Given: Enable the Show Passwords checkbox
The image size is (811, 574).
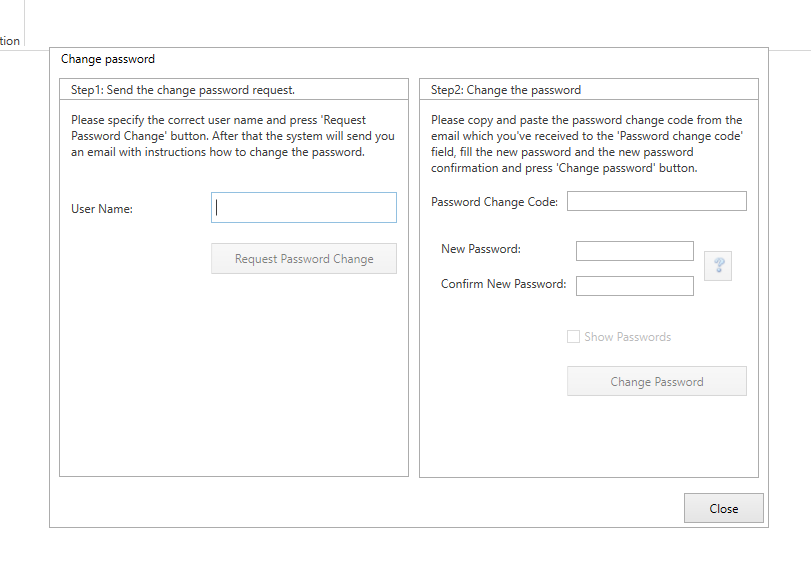Looking at the screenshot, I should pyautogui.click(x=573, y=337).
